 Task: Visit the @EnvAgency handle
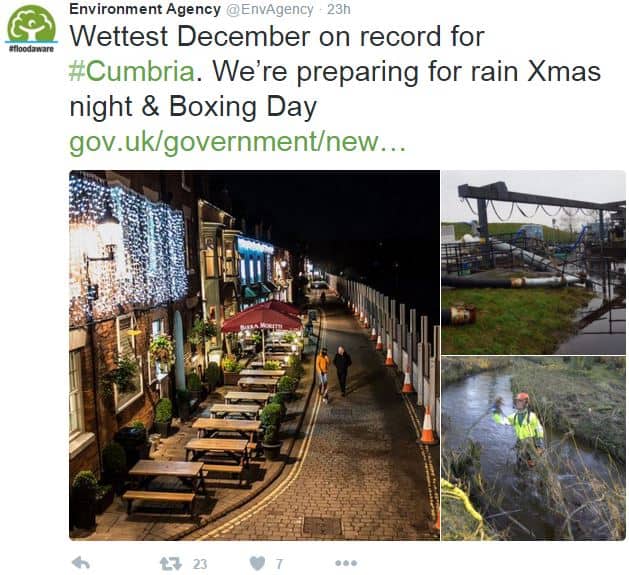[270, 9]
